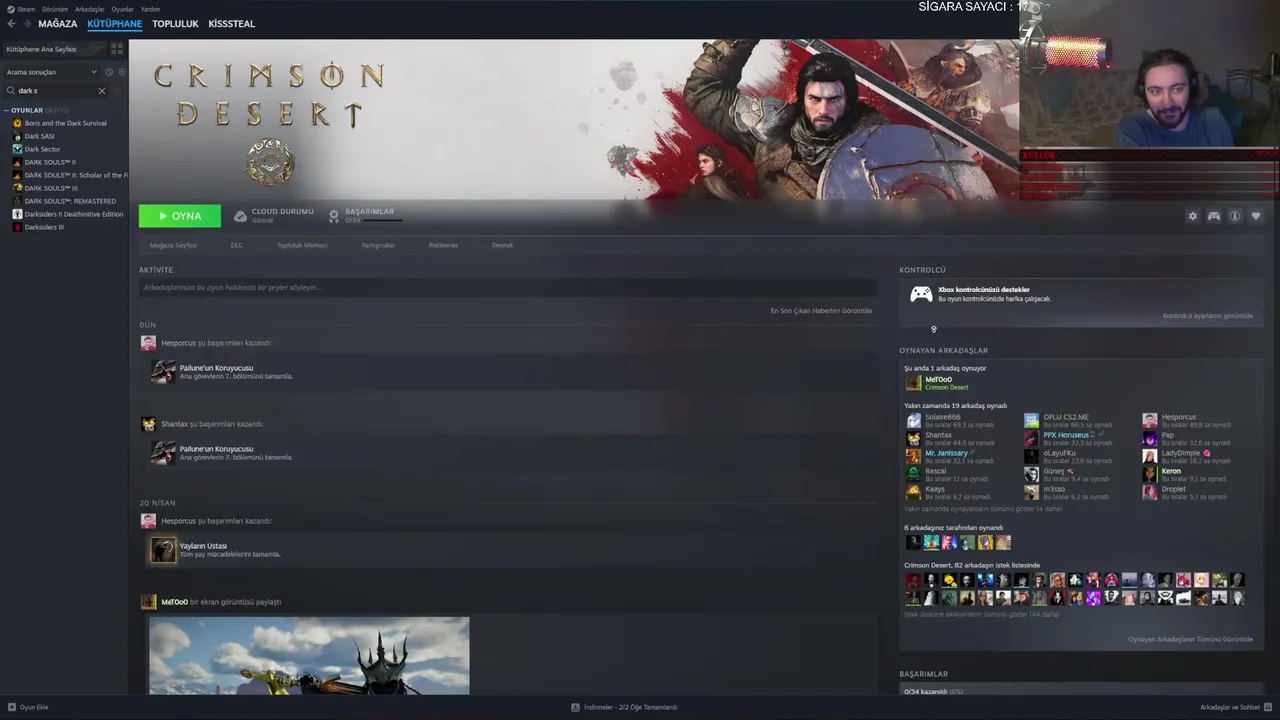Open the Mağaza Sayfası tab
Viewport: 1280px width, 720px height.
[x=173, y=245]
